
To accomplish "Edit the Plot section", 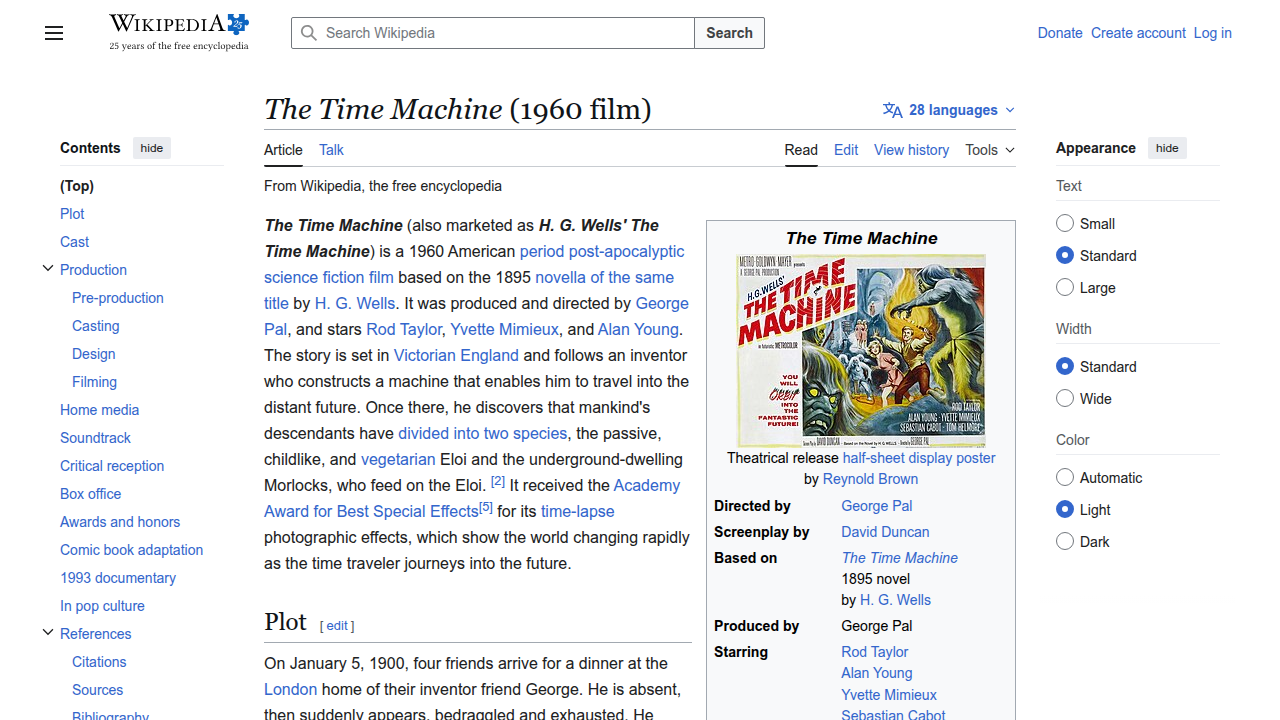I will click(x=337, y=626).
